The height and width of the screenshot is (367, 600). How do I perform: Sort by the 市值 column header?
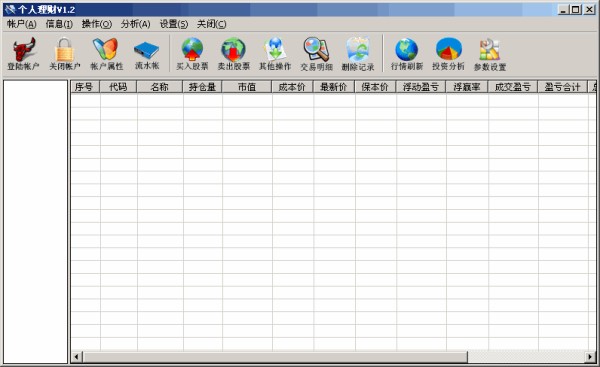[246, 87]
